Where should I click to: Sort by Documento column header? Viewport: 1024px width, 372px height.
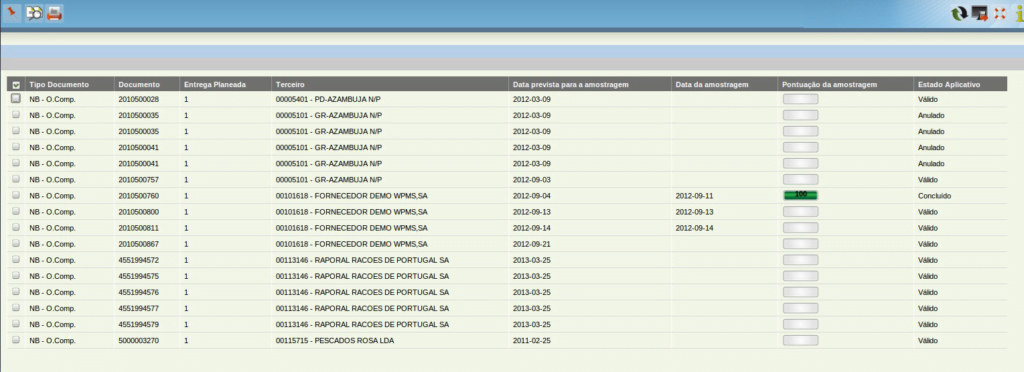(138, 85)
